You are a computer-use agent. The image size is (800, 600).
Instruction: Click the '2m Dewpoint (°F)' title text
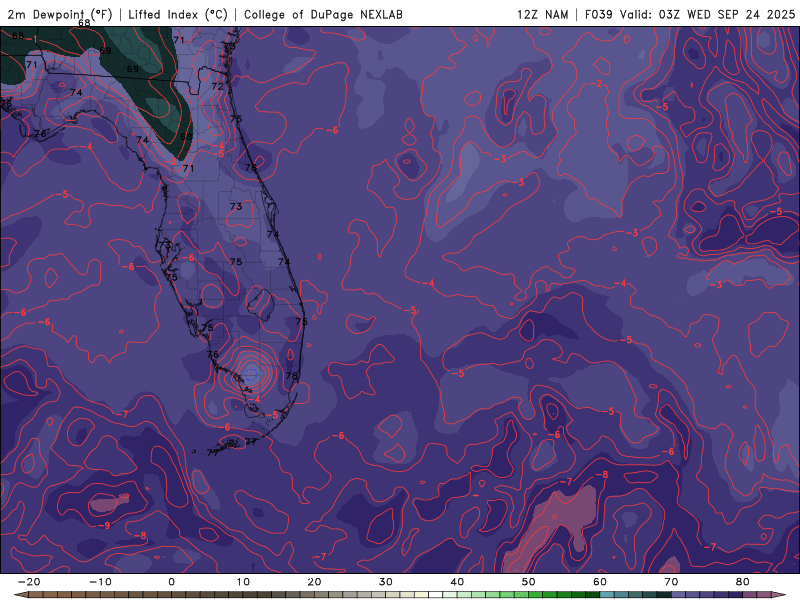(60, 14)
